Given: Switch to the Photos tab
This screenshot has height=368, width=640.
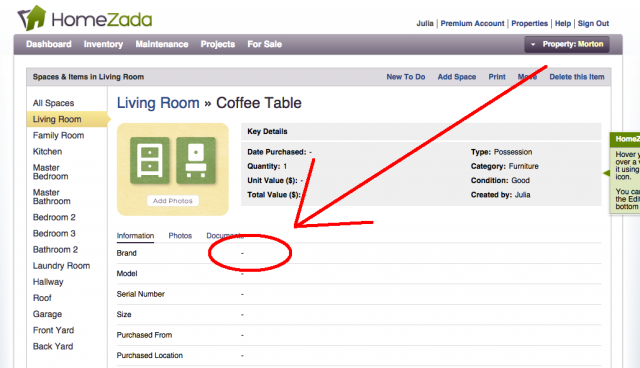Looking at the screenshot, I should 180,236.
